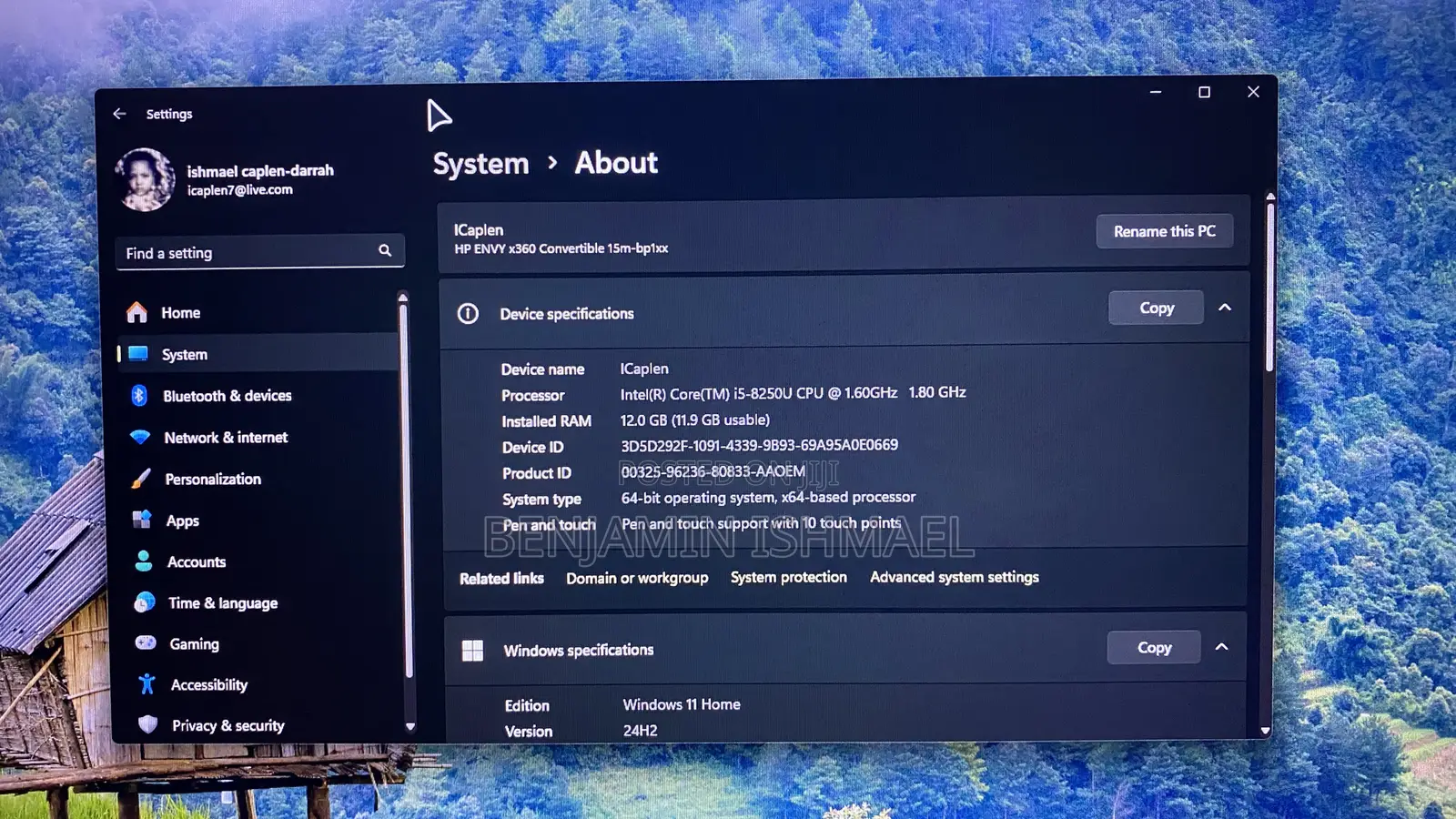Go back with the back arrow

pyautogui.click(x=119, y=114)
